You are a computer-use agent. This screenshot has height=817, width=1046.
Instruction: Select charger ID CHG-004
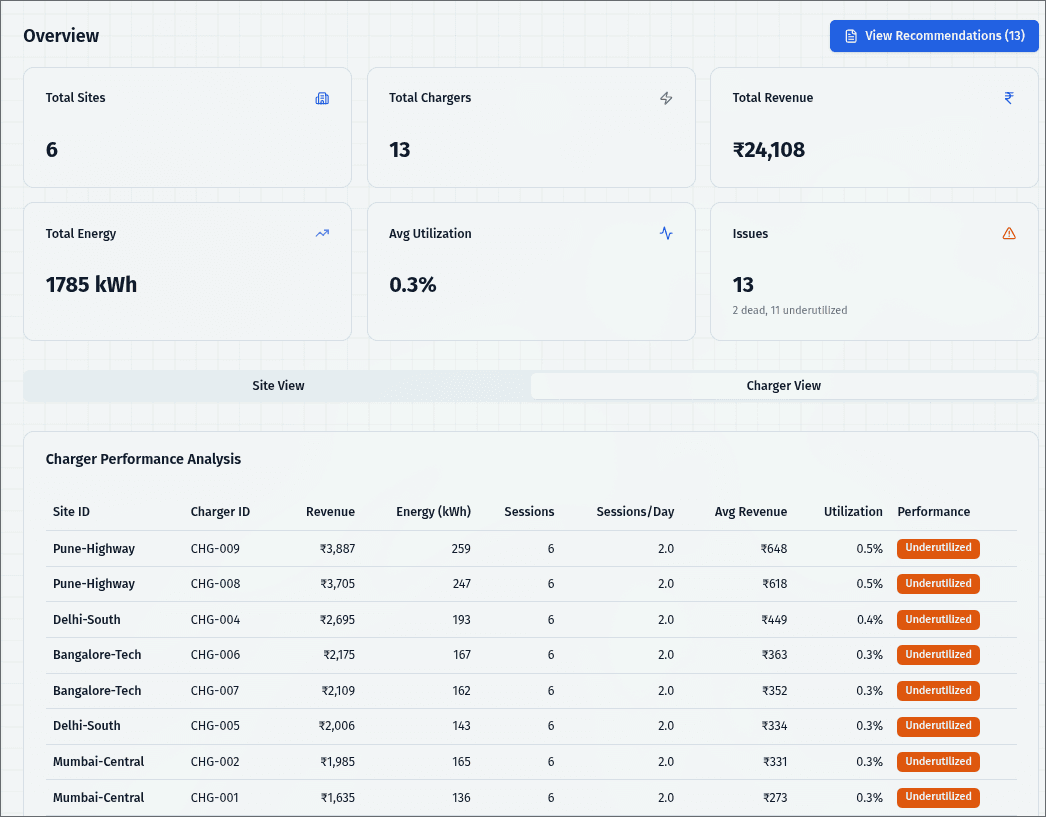click(215, 620)
